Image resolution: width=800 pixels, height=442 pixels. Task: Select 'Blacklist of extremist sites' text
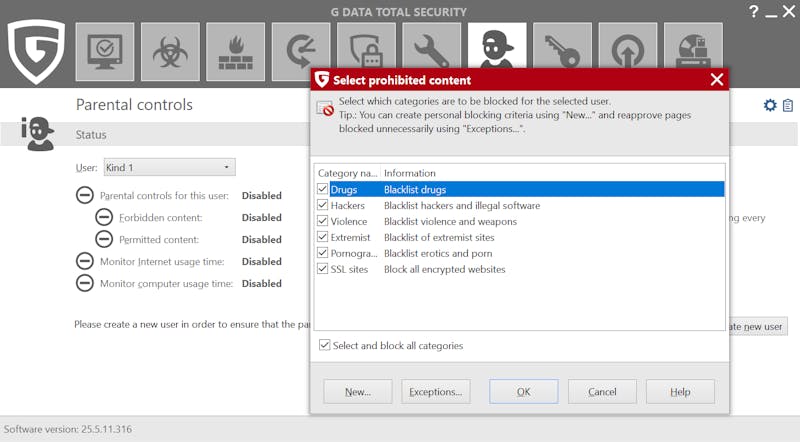[439, 237]
